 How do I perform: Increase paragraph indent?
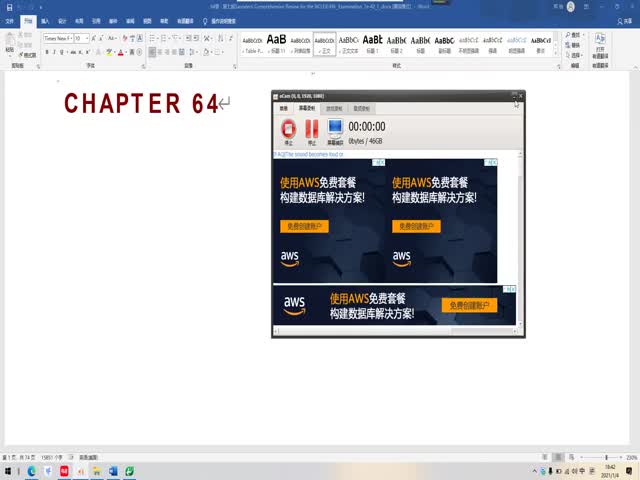[x=196, y=38]
